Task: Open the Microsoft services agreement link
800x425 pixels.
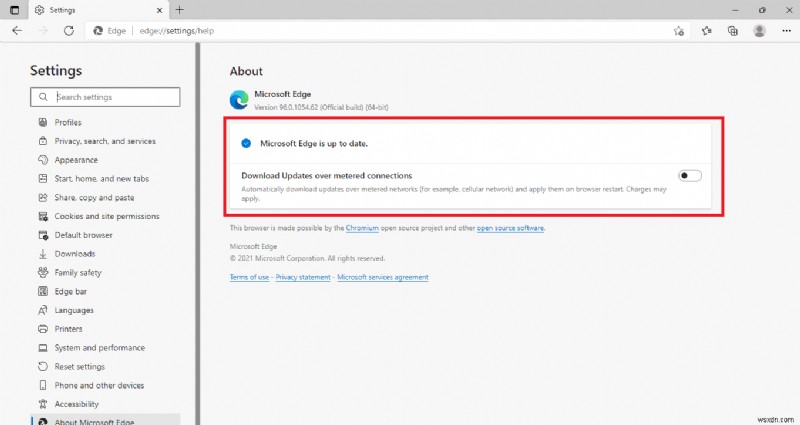Action: pos(383,277)
